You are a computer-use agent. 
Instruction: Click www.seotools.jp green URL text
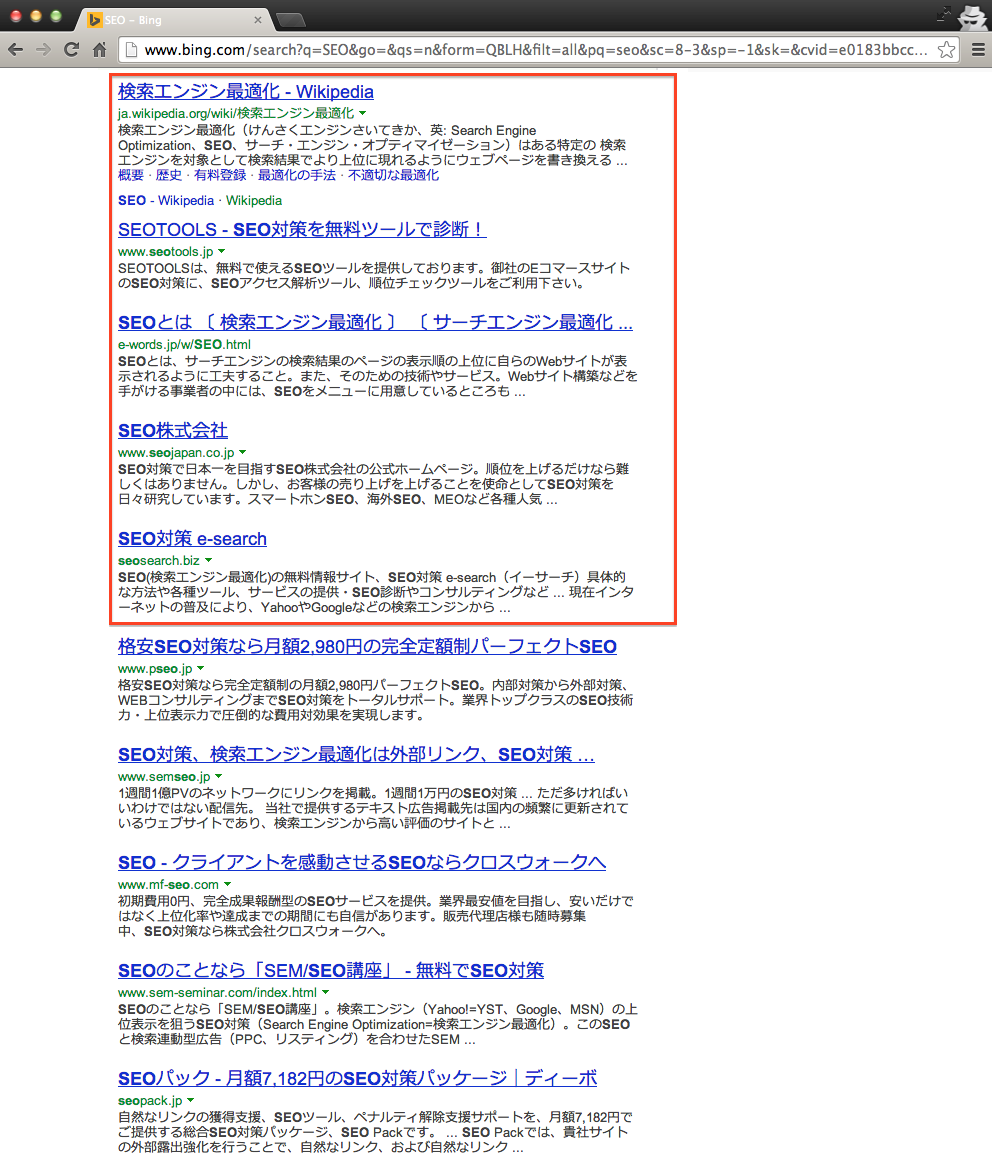[x=166, y=252]
